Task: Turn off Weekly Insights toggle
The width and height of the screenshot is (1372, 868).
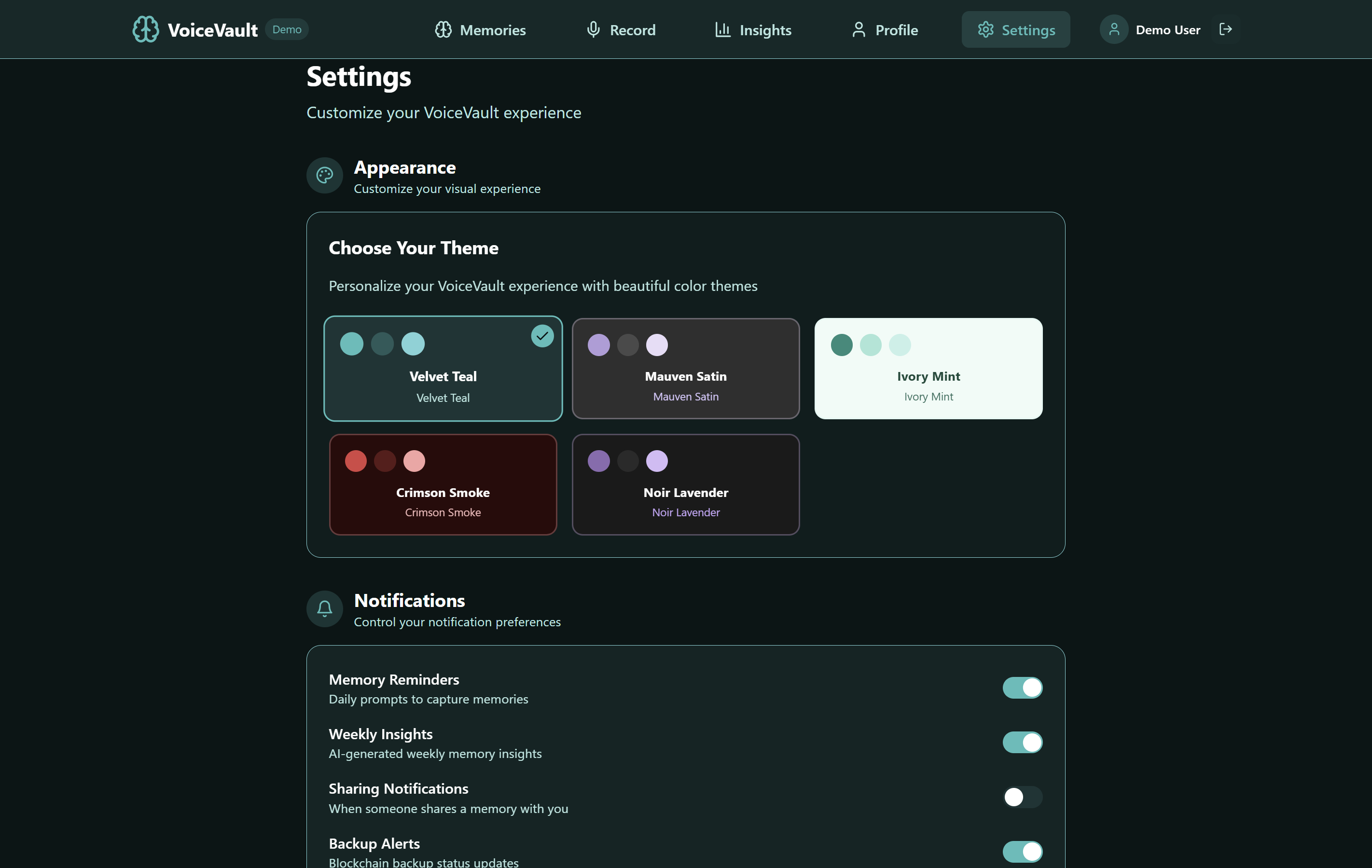Action: (1022, 742)
